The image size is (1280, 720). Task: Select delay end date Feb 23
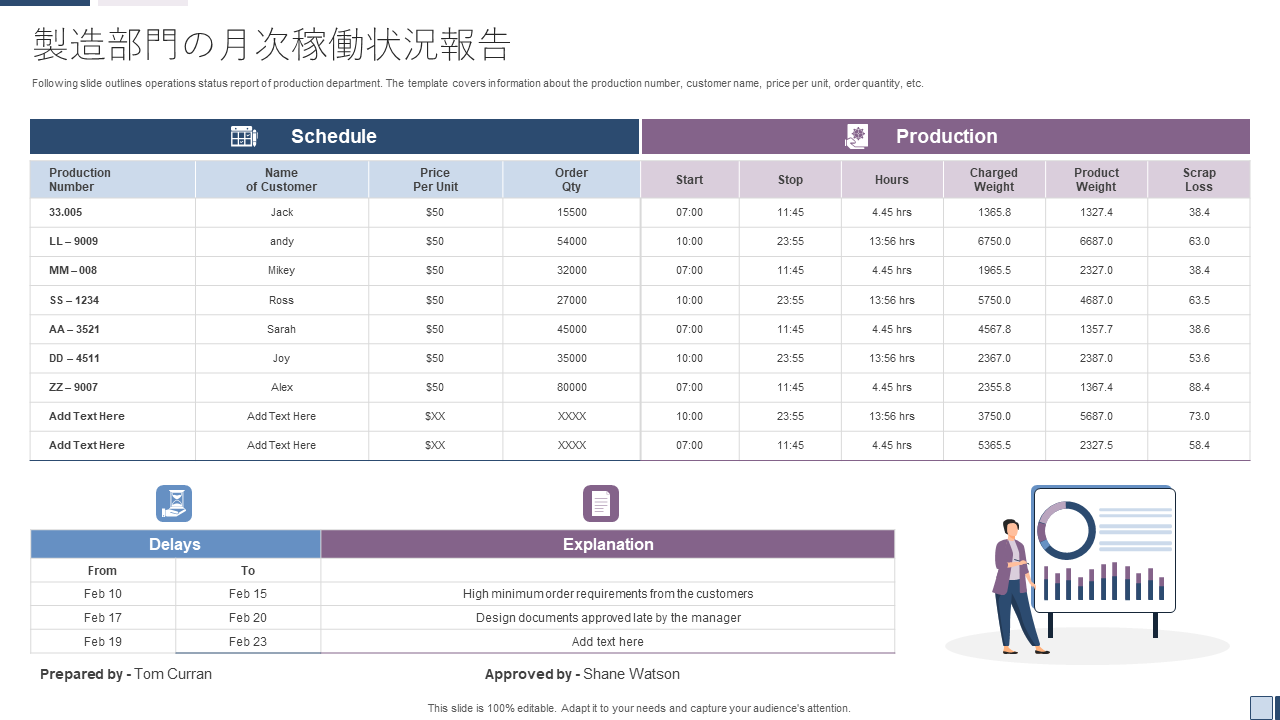click(248, 642)
